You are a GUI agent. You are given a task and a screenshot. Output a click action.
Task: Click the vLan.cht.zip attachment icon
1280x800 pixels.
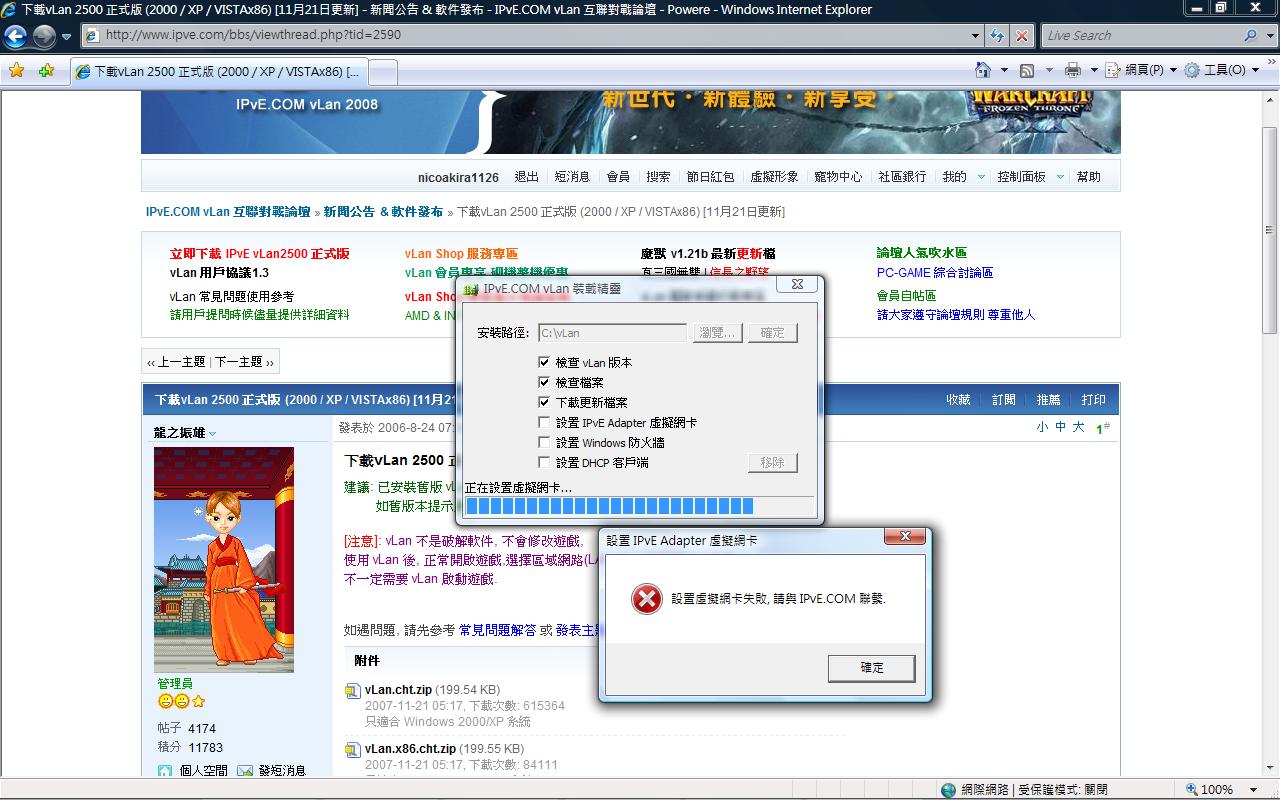352,690
